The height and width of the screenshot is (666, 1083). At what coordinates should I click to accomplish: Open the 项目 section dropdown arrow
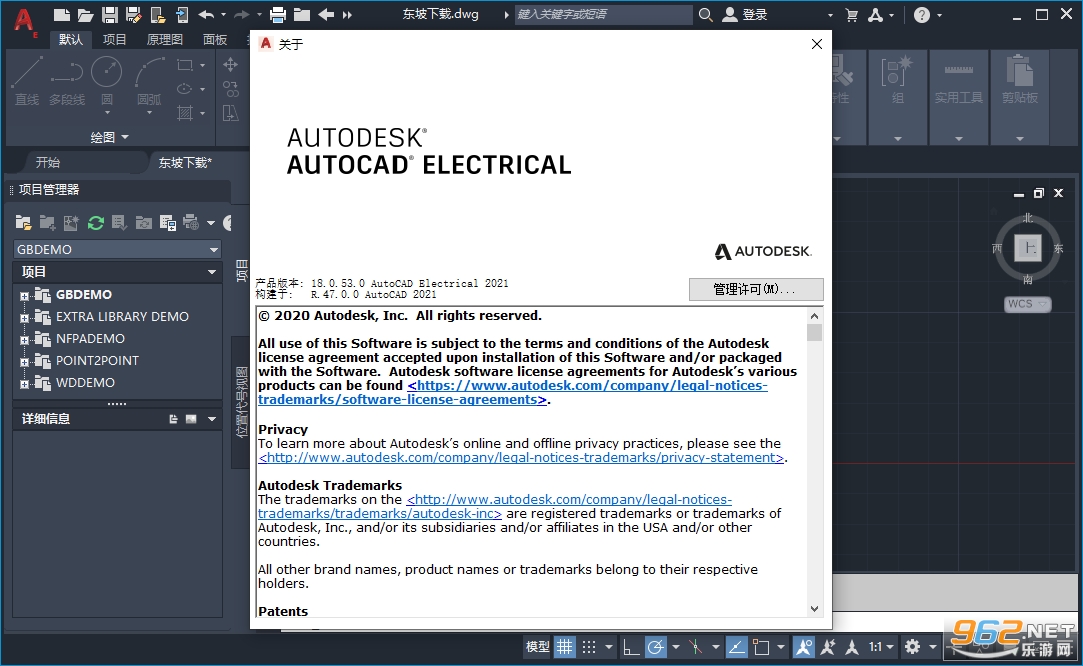[212, 272]
